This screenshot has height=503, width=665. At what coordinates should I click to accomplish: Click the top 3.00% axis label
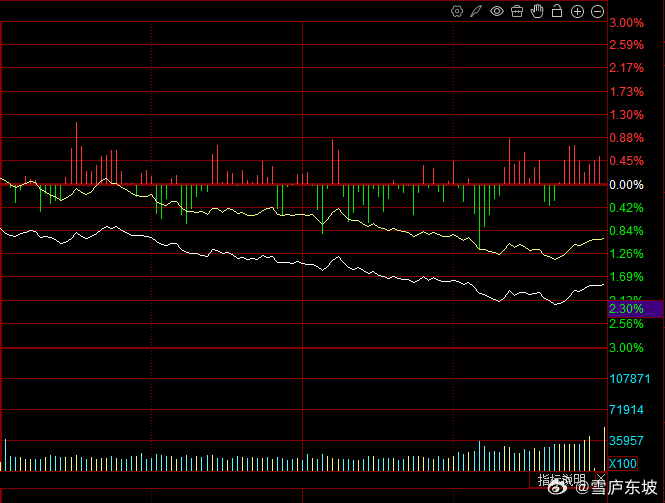tap(626, 23)
